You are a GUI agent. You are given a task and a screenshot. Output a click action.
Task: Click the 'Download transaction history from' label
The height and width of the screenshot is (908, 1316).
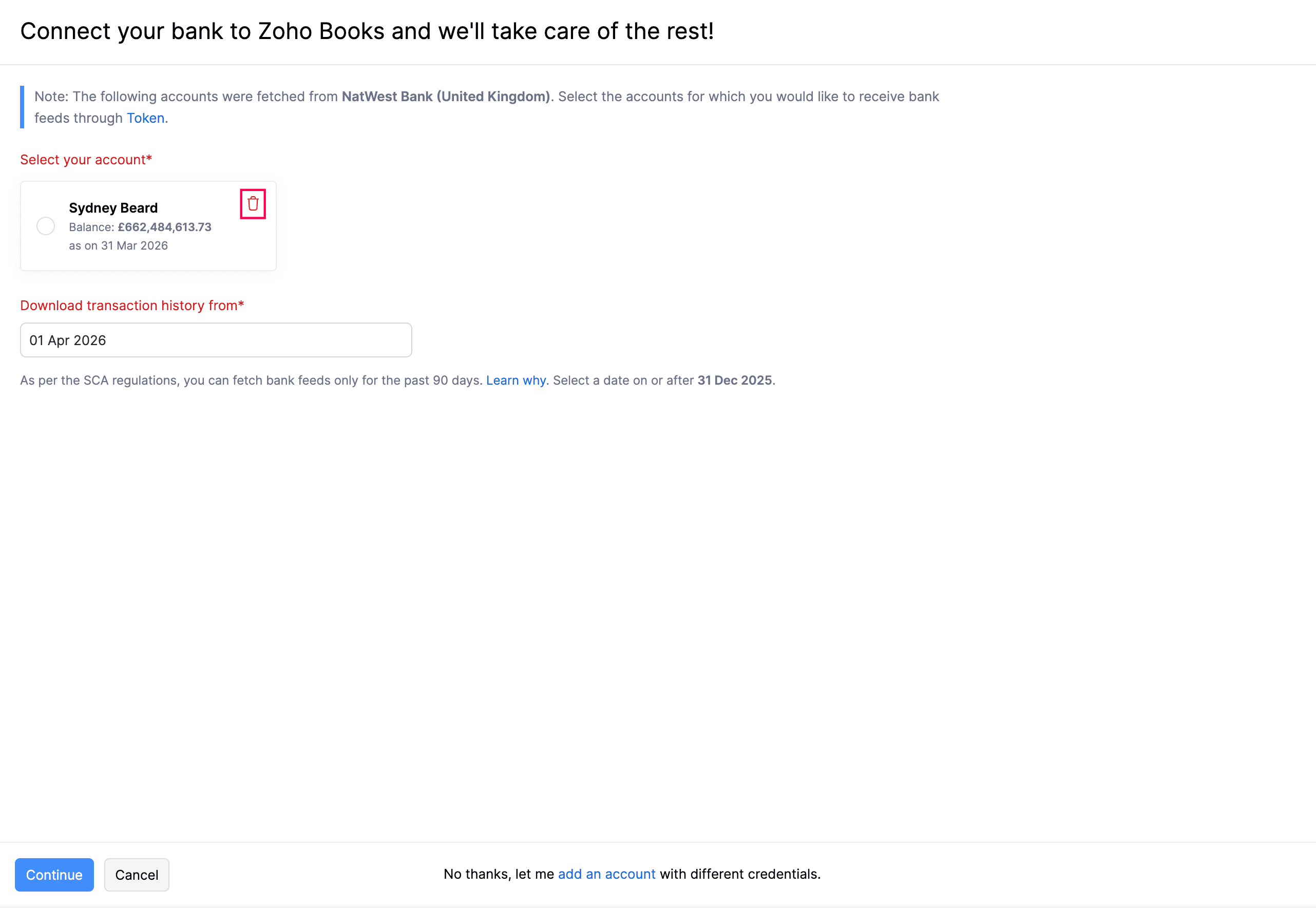132,306
